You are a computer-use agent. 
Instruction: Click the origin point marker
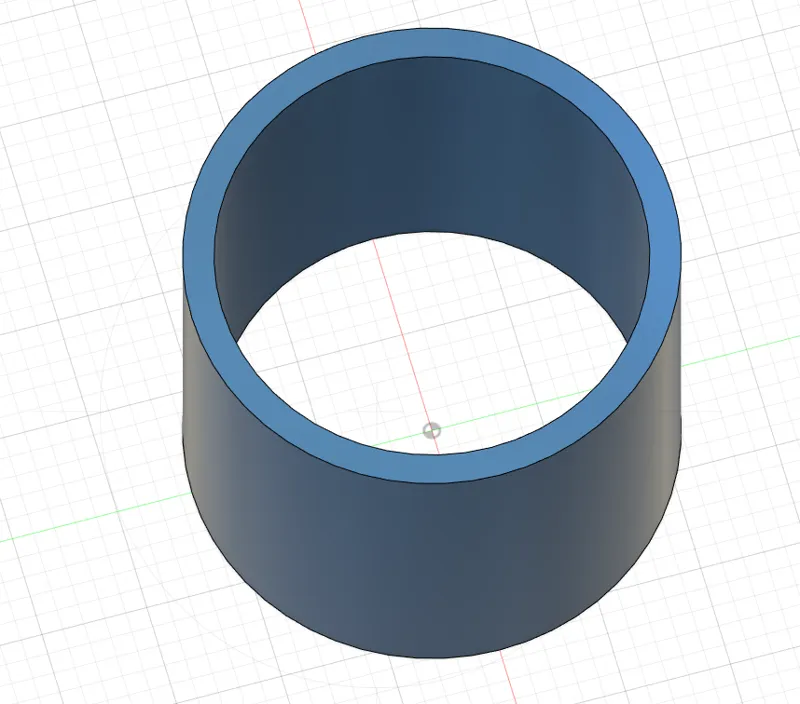(x=432, y=431)
